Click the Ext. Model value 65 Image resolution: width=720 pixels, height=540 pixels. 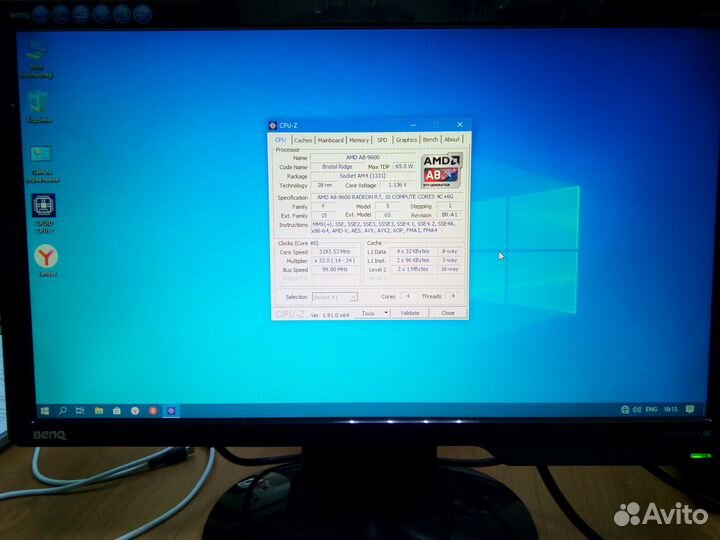(x=388, y=215)
